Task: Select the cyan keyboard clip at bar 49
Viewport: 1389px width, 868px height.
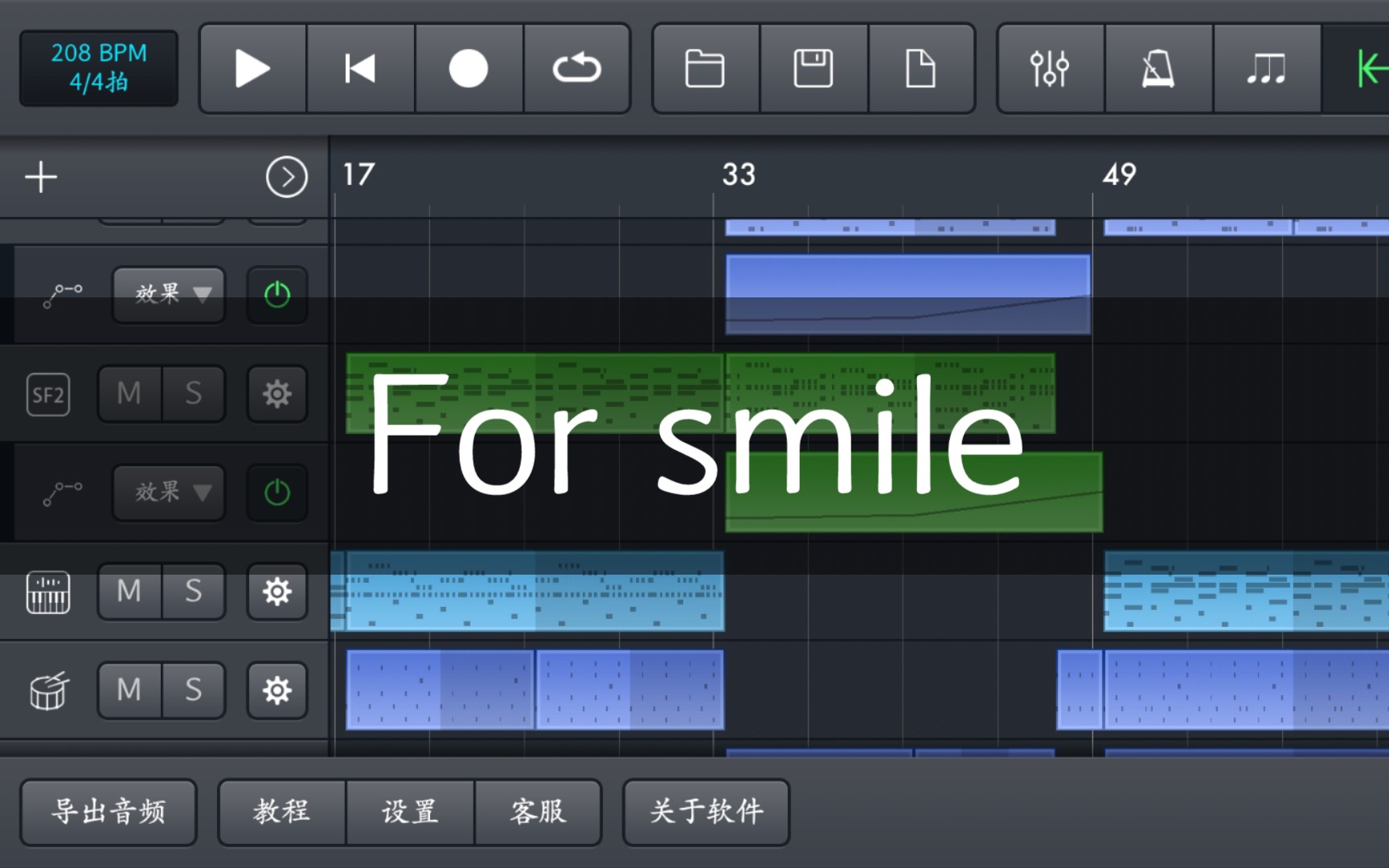Action: point(1246,591)
